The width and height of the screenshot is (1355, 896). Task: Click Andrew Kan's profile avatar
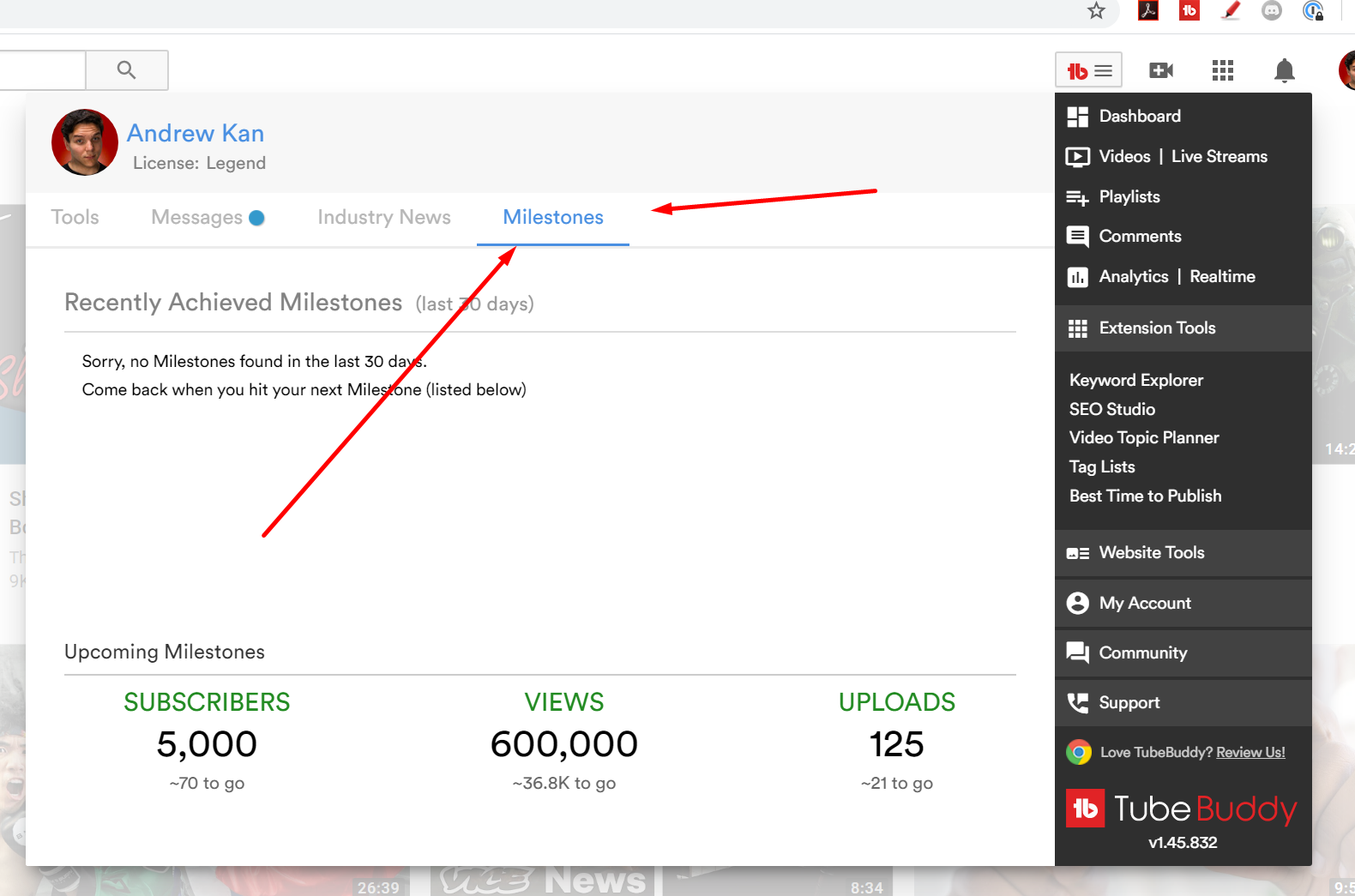pos(85,142)
